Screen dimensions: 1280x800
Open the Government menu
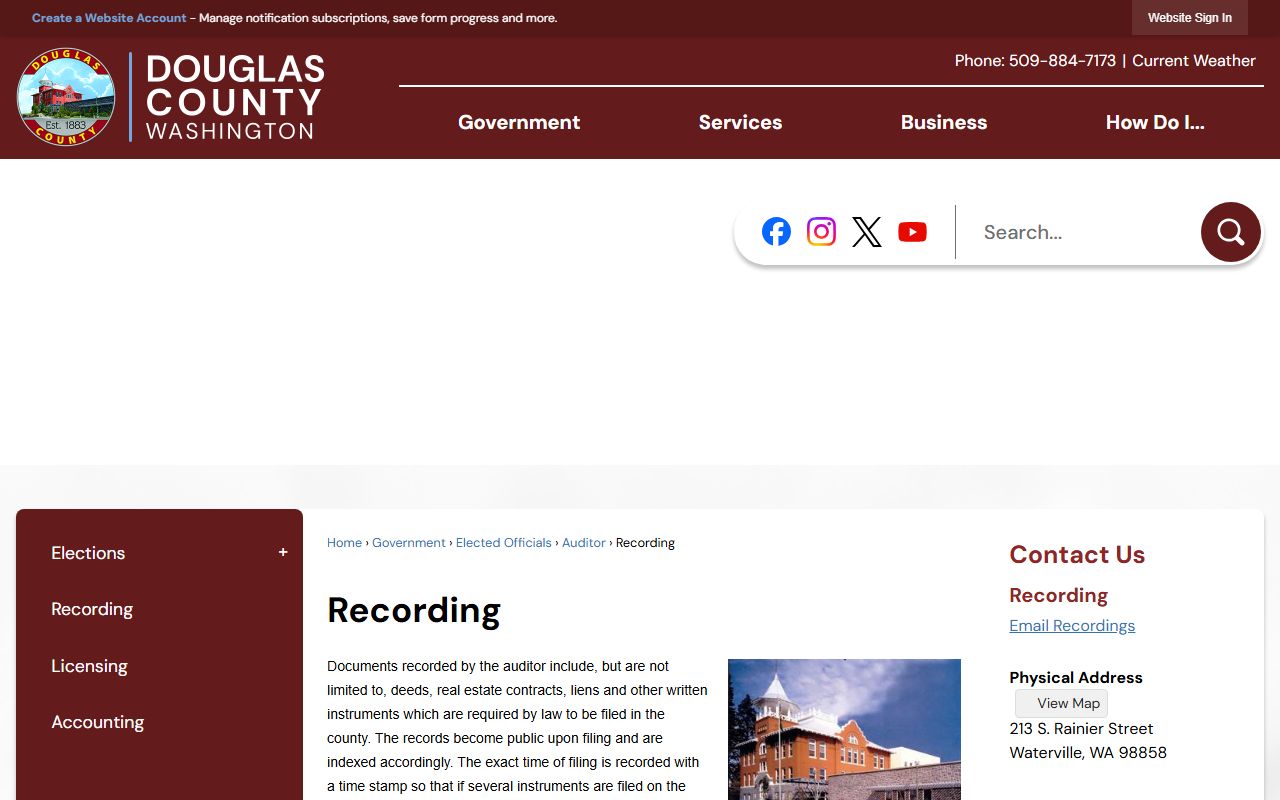pyautogui.click(x=519, y=122)
